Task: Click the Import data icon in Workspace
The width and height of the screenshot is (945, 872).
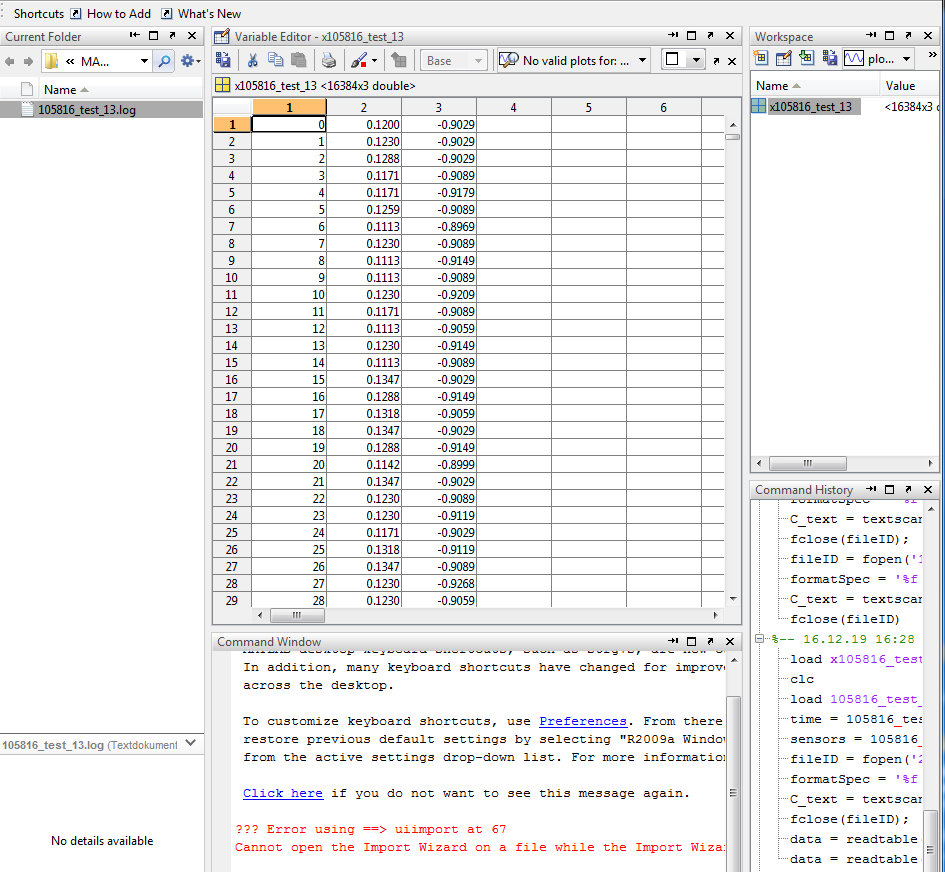Action: 806,59
